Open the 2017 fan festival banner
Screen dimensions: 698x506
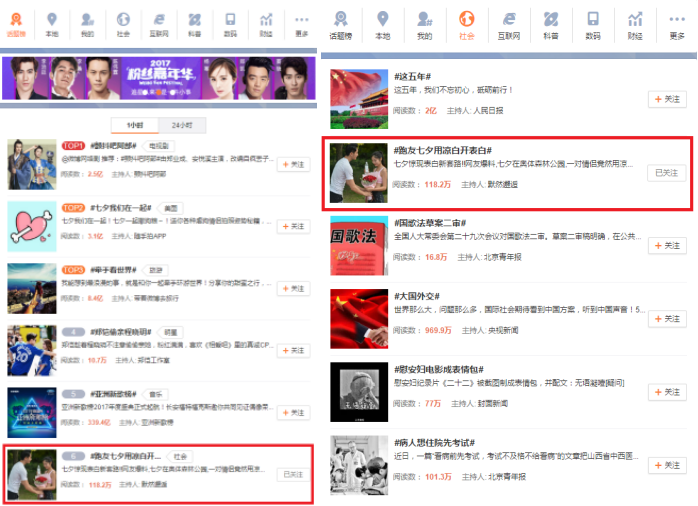click(x=158, y=80)
